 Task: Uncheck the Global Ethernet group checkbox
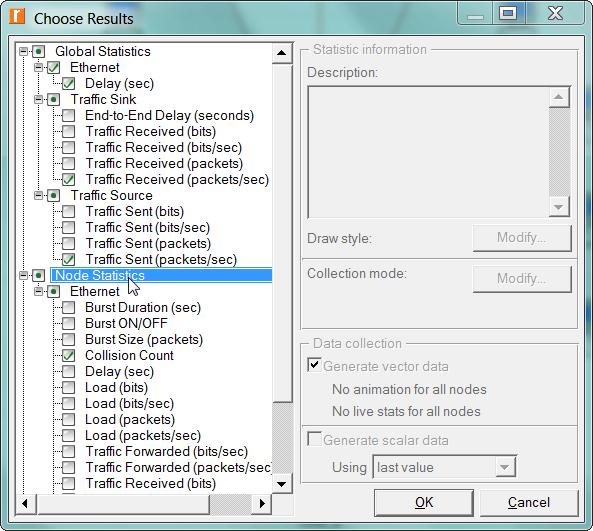53,68
